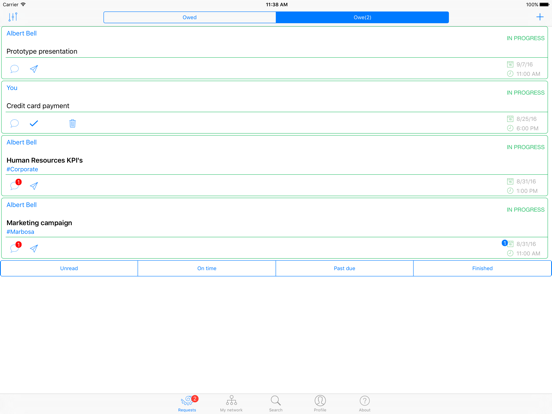Open the About tab
The image size is (552, 414).
coord(364,403)
